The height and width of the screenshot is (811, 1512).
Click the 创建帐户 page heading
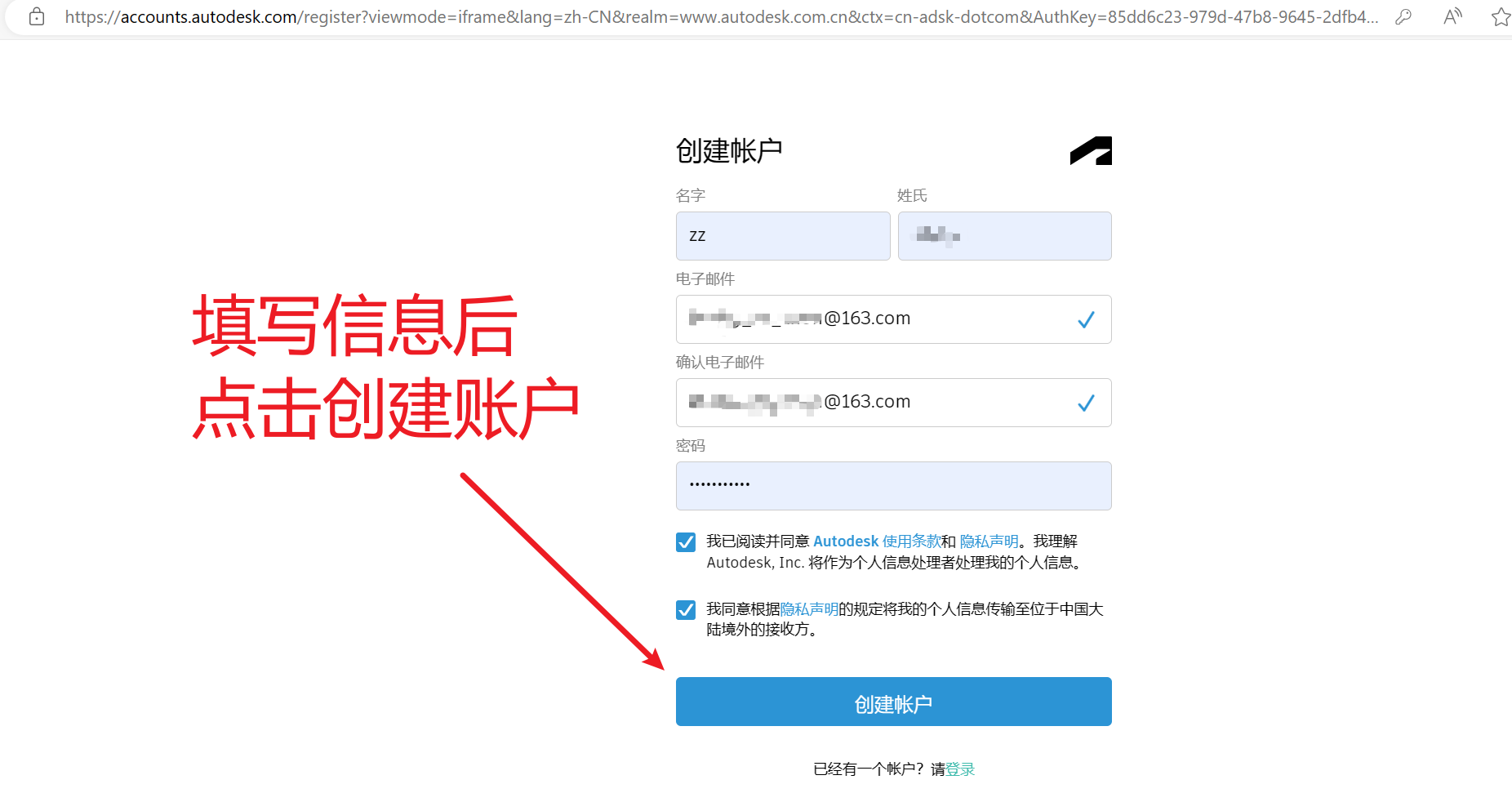[x=729, y=151]
